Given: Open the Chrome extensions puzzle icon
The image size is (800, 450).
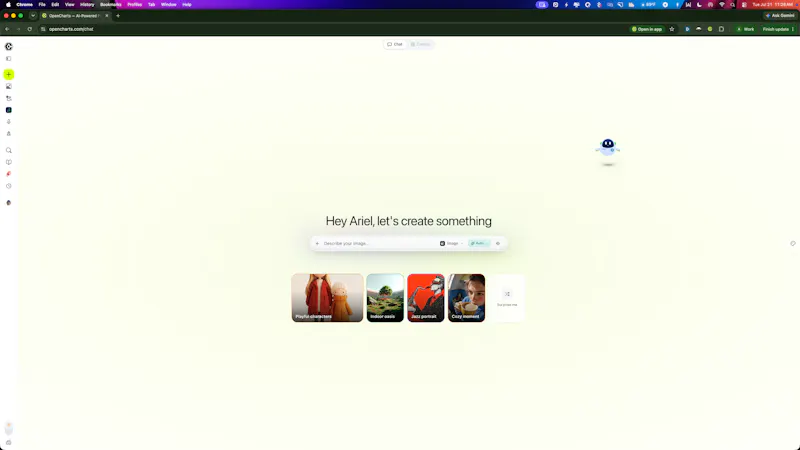Looking at the screenshot, I should [x=721, y=29].
